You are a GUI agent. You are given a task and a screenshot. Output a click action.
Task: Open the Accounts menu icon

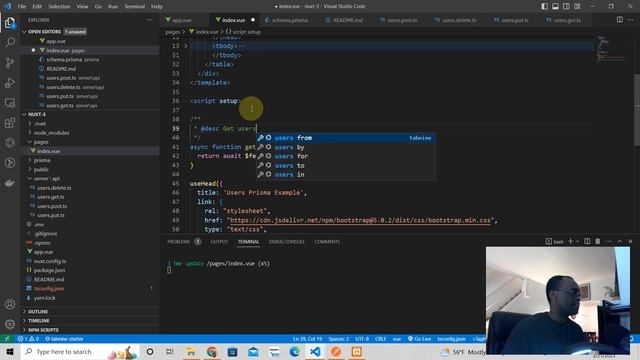10,304
